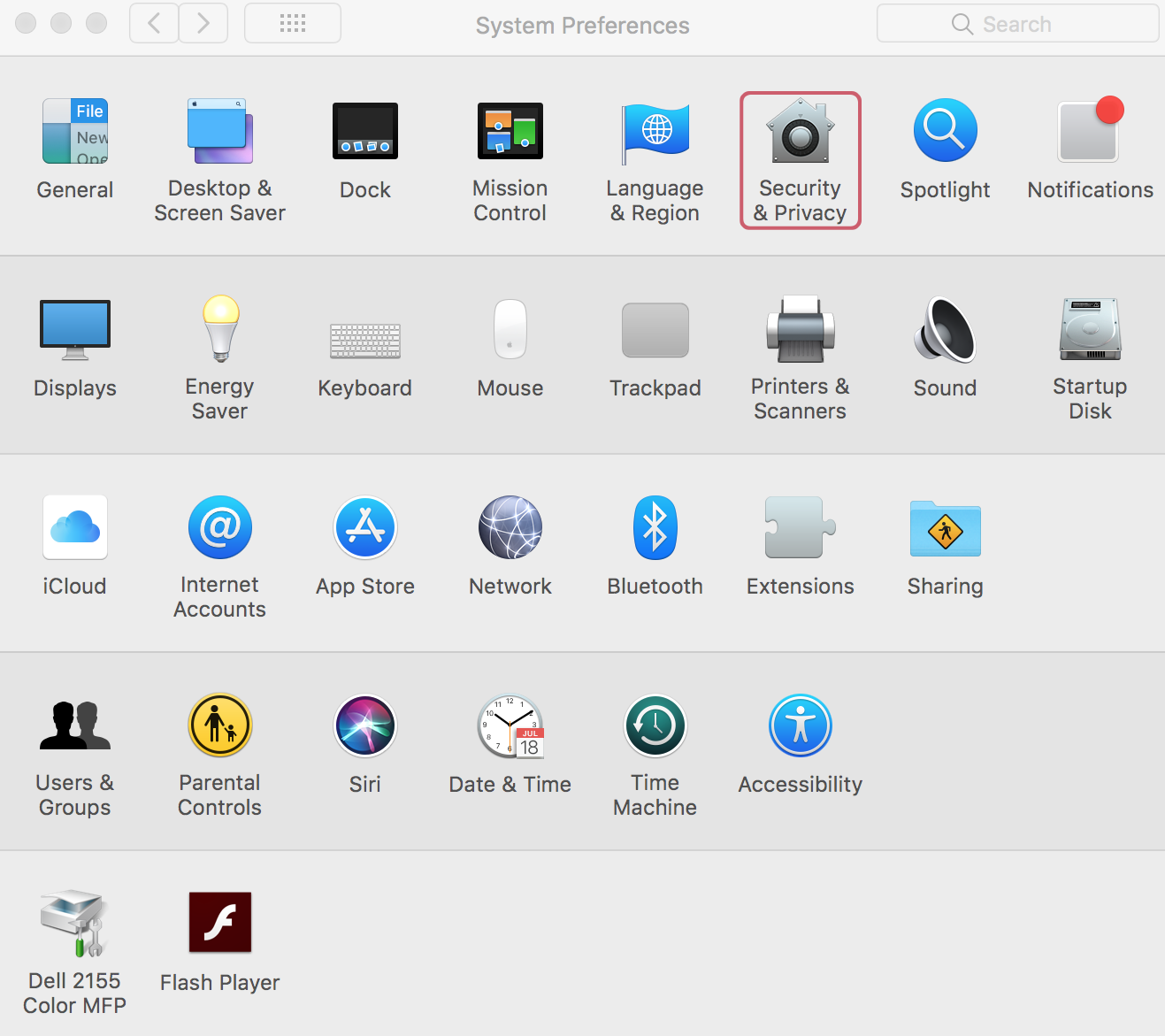The height and width of the screenshot is (1036, 1165).
Task: Go forward with the toolbar forward arrow
Action: (203, 23)
